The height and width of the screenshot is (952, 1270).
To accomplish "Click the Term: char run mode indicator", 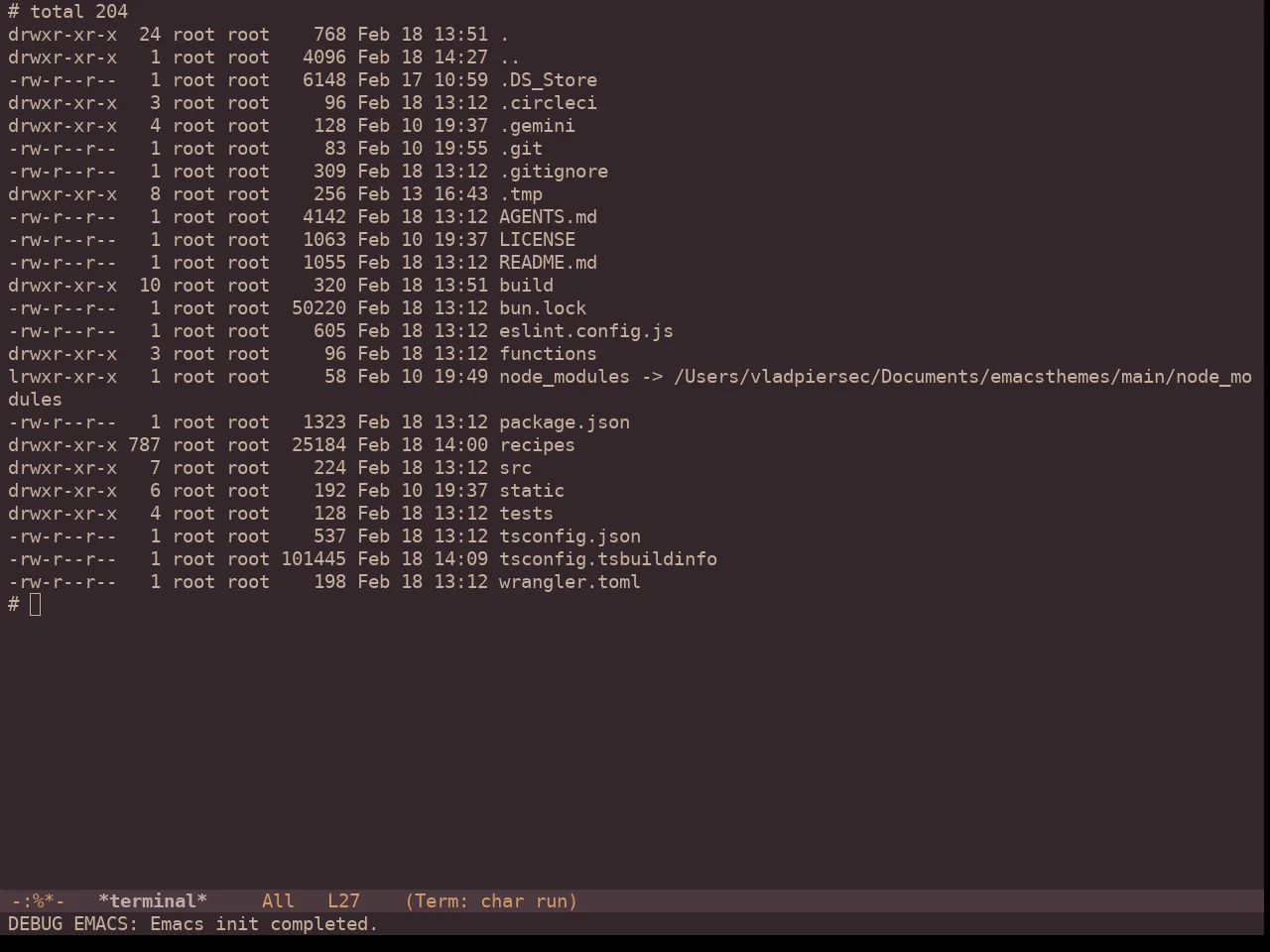I will (491, 901).
